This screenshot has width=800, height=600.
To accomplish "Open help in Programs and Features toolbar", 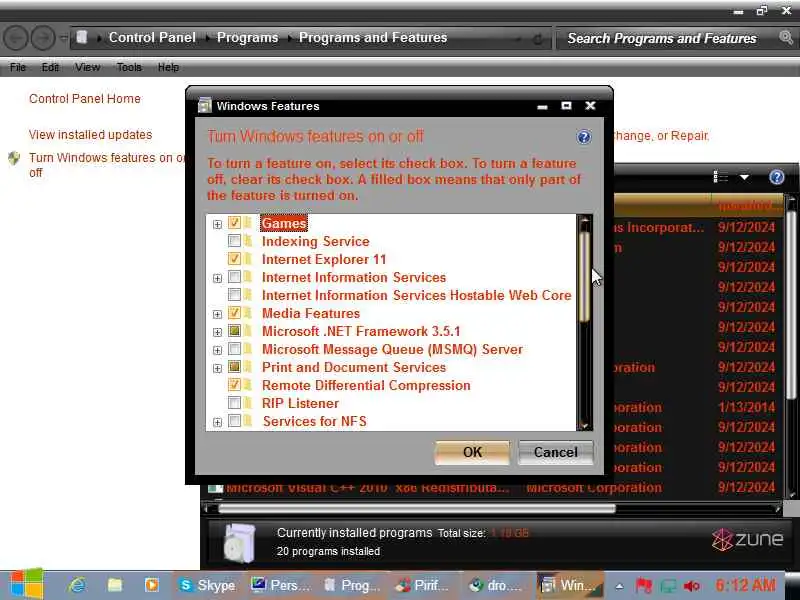I will tap(776, 177).
